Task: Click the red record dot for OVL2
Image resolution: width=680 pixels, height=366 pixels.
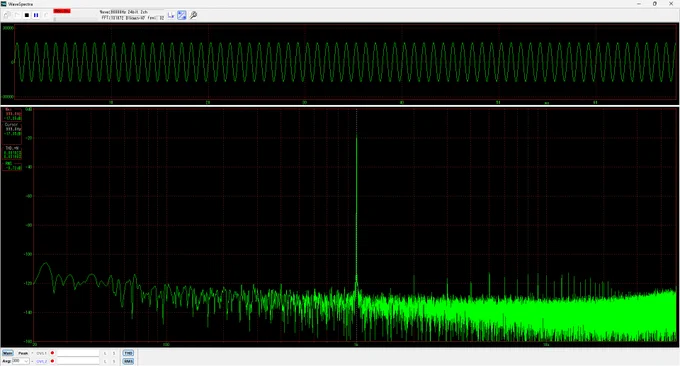Action: (52, 361)
